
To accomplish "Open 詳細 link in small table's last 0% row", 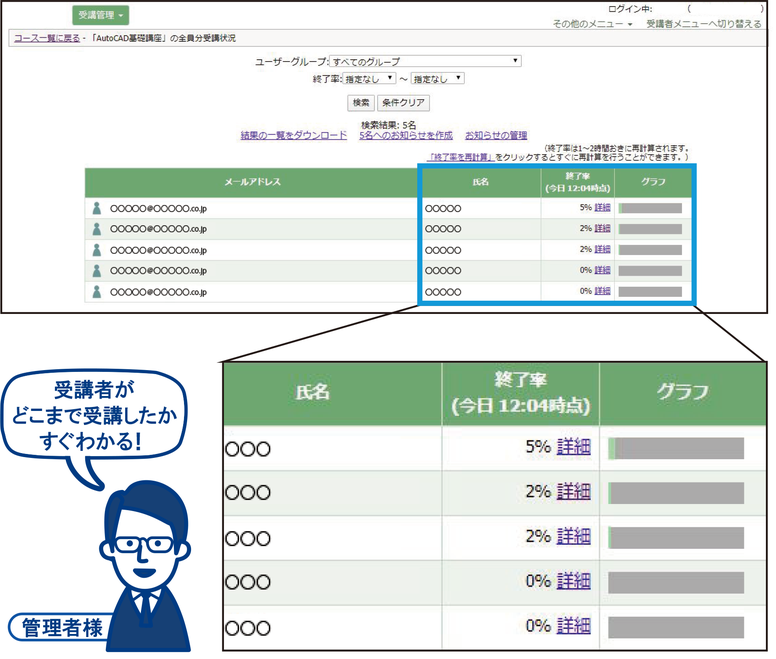I will 602,291.
